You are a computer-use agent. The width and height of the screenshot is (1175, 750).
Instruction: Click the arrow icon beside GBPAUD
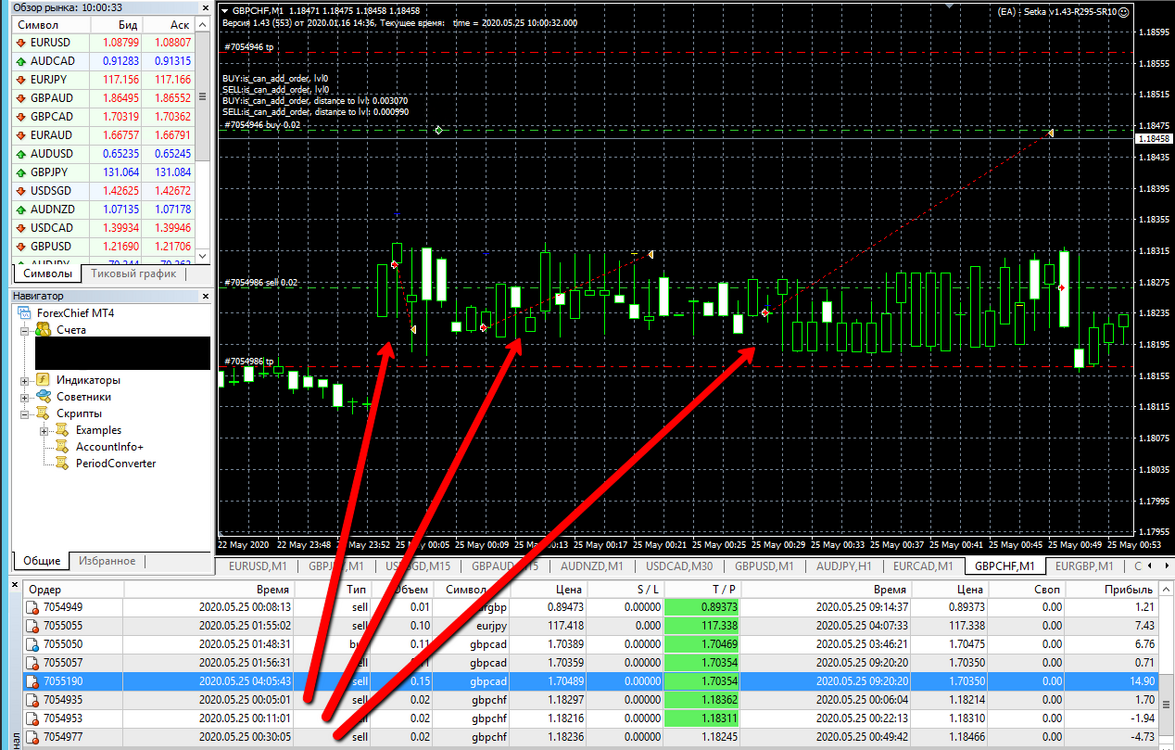point(21,98)
